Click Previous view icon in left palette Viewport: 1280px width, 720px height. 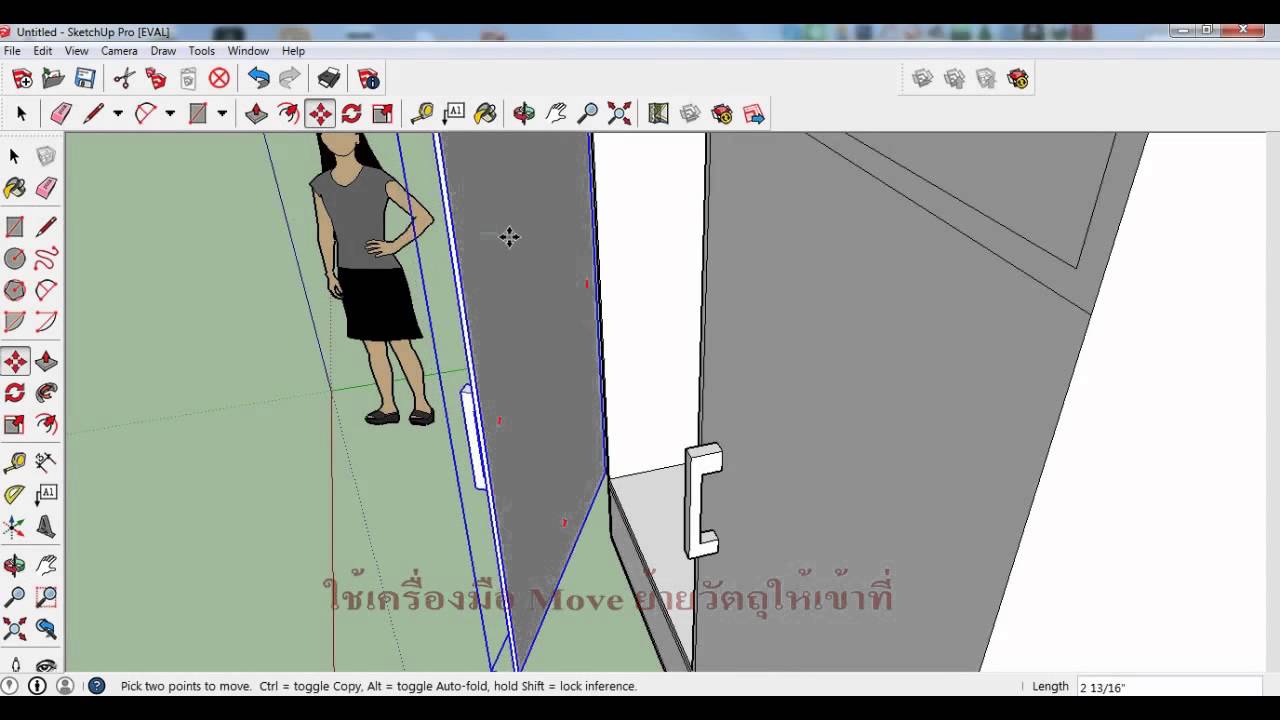coord(46,628)
